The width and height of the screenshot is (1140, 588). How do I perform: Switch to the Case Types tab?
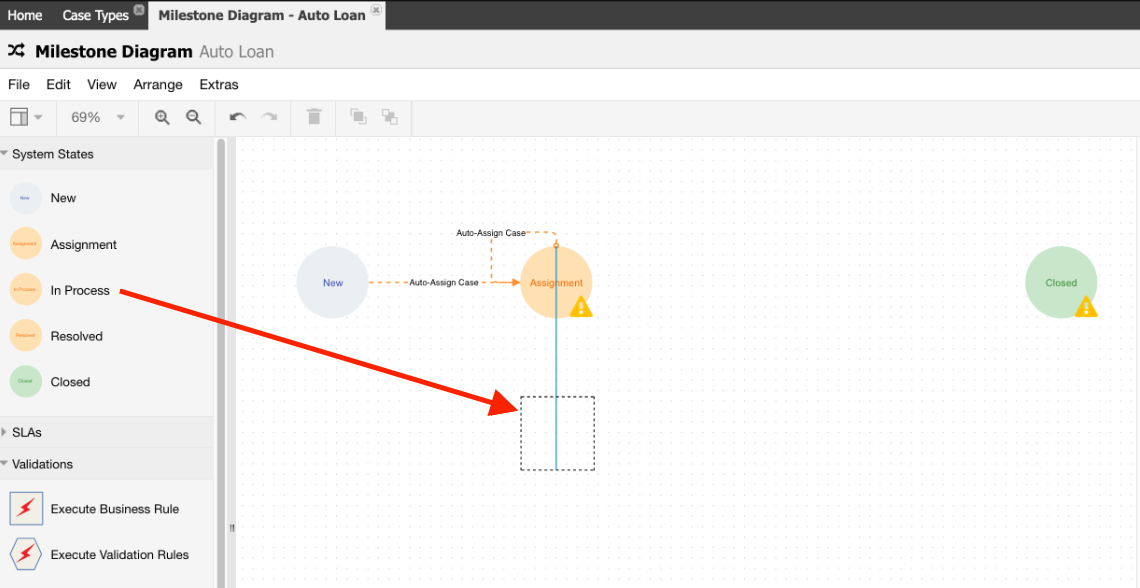click(95, 15)
